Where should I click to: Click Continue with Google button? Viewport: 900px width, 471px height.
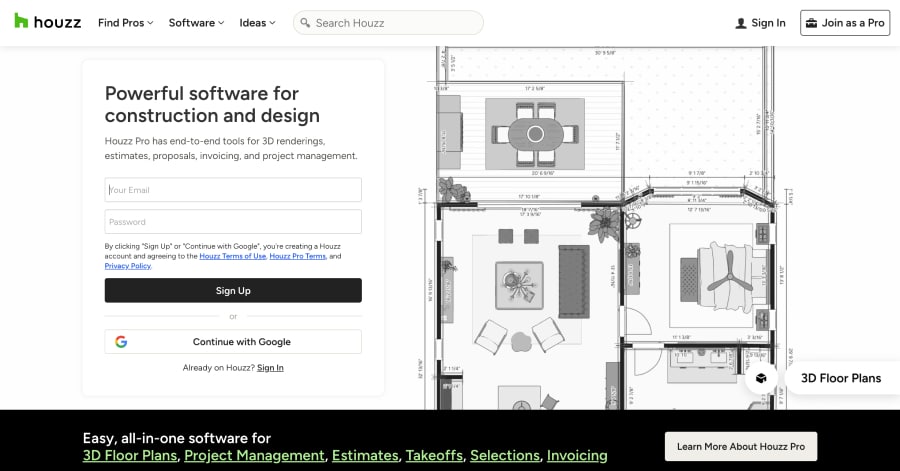click(x=233, y=342)
